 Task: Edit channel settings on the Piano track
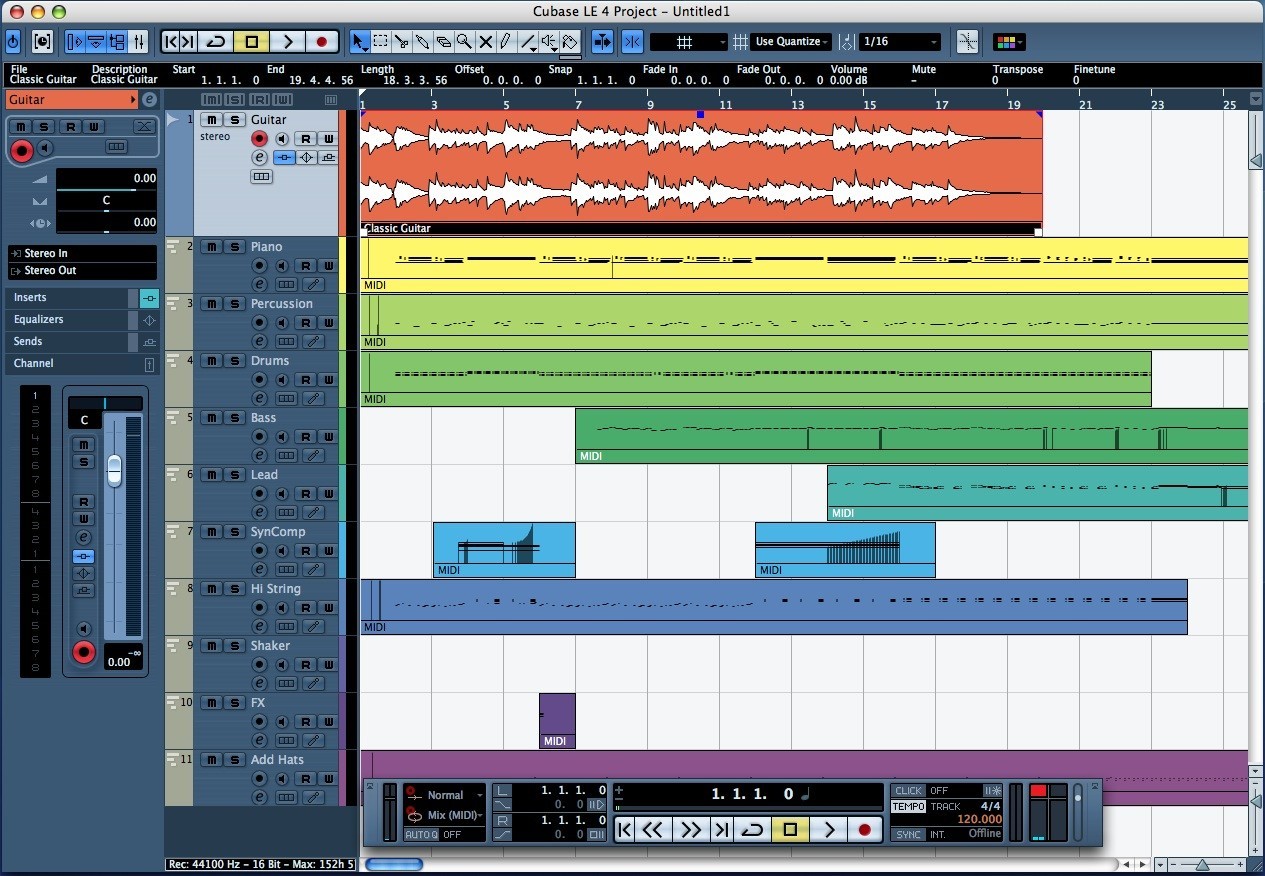(x=260, y=285)
